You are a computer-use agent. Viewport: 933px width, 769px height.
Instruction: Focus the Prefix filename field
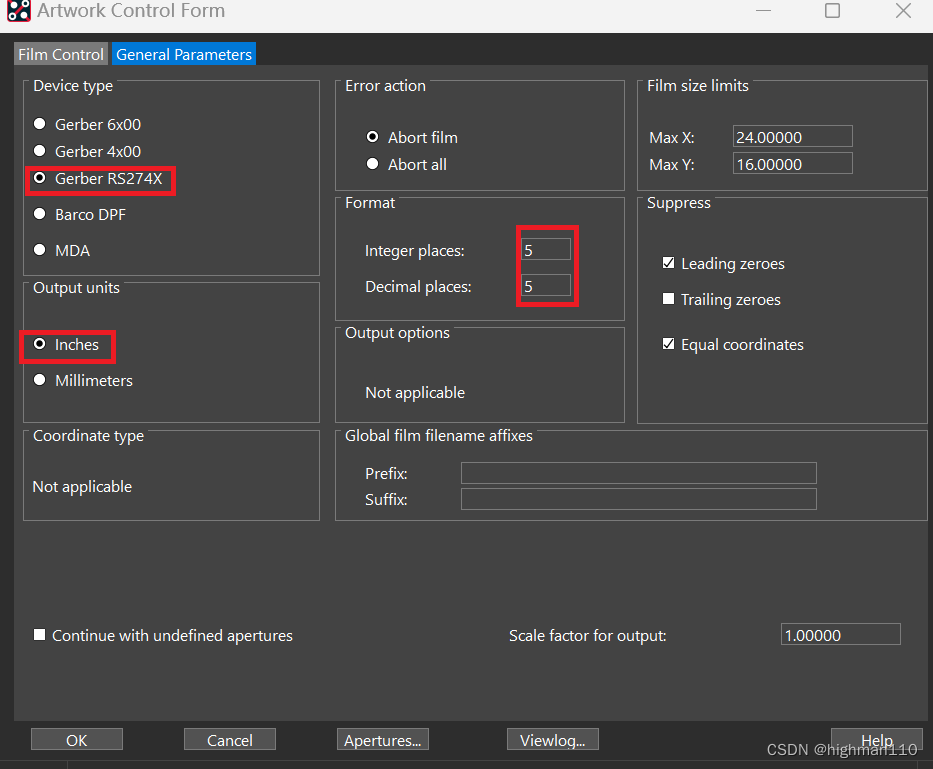click(x=638, y=473)
